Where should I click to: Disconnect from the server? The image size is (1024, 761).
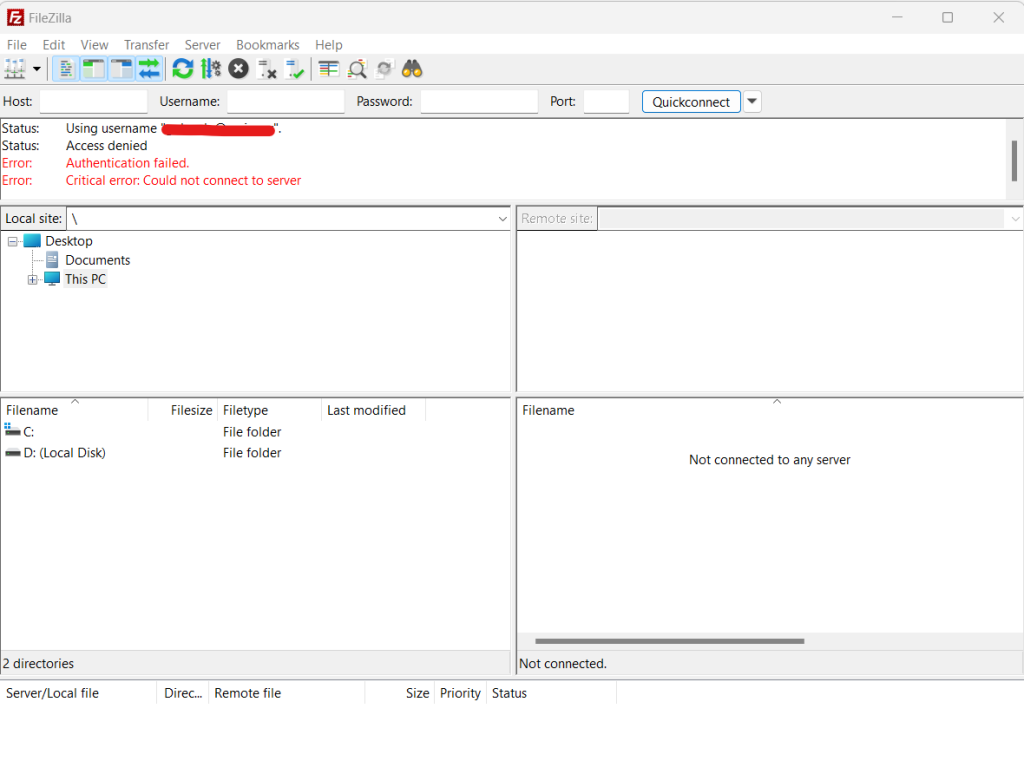tap(266, 68)
